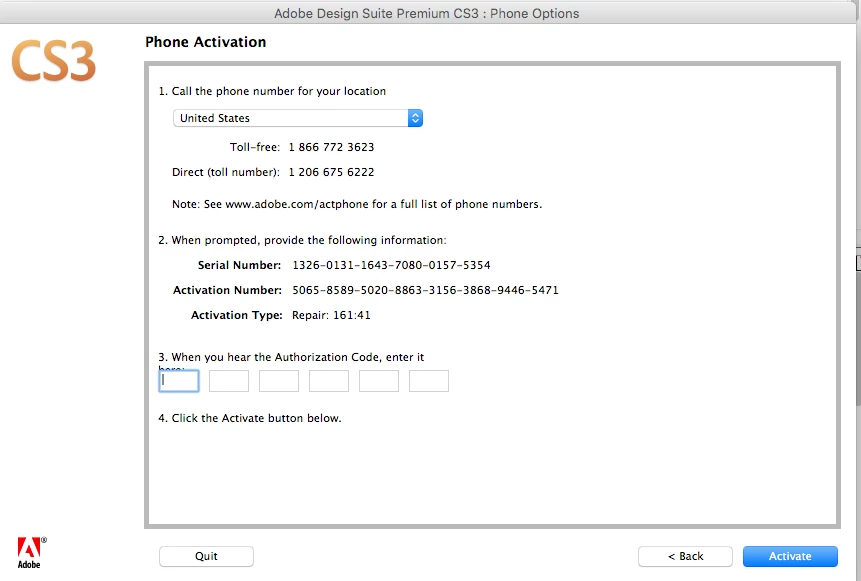
Task: Click step 2 When prompted instruction text
Action: (x=303, y=241)
